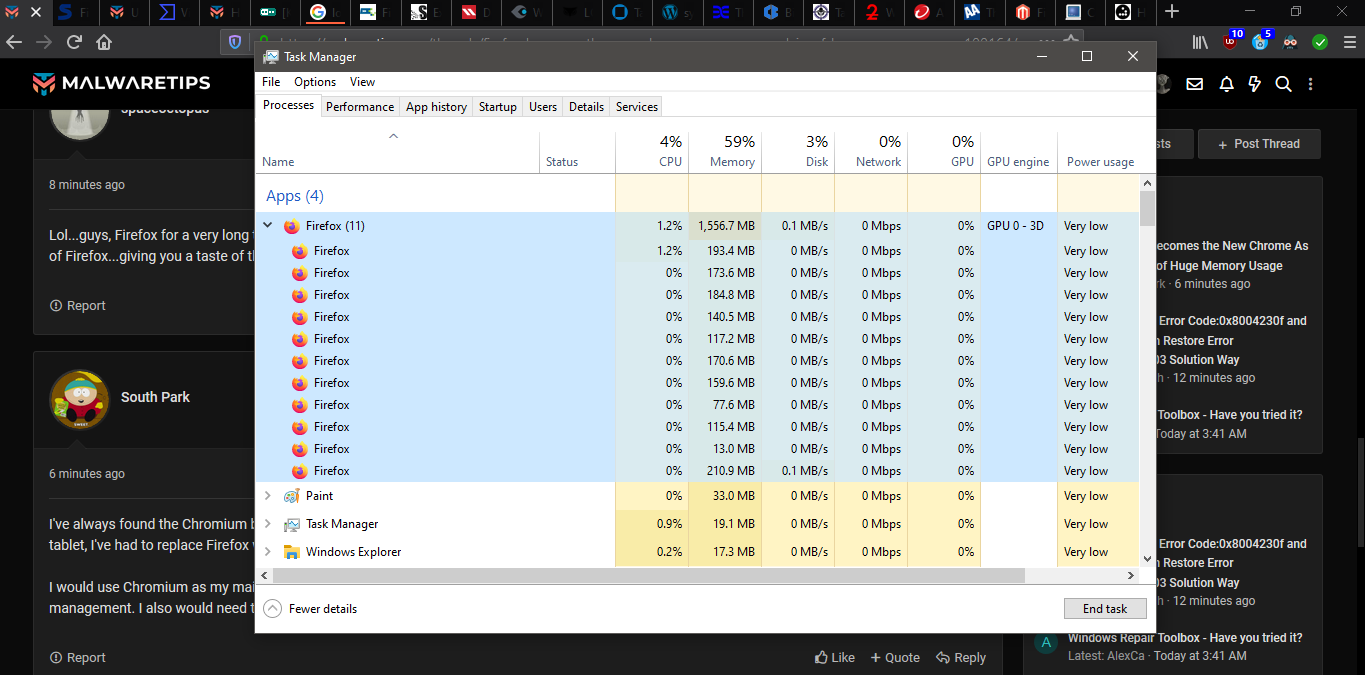Sort by the GPU engine column
Image resolution: width=1365 pixels, height=675 pixels.
pos(1019,152)
